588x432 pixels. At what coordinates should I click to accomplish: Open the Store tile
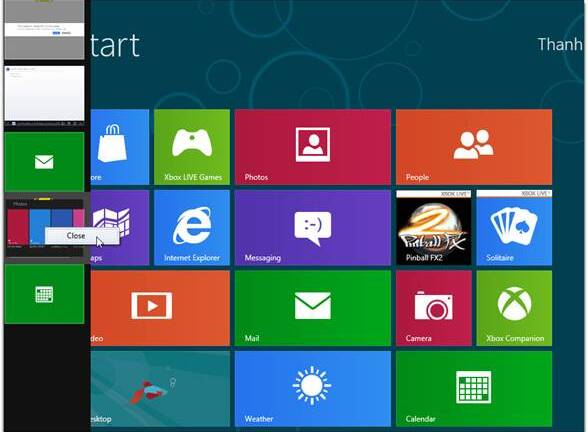(x=120, y=147)
